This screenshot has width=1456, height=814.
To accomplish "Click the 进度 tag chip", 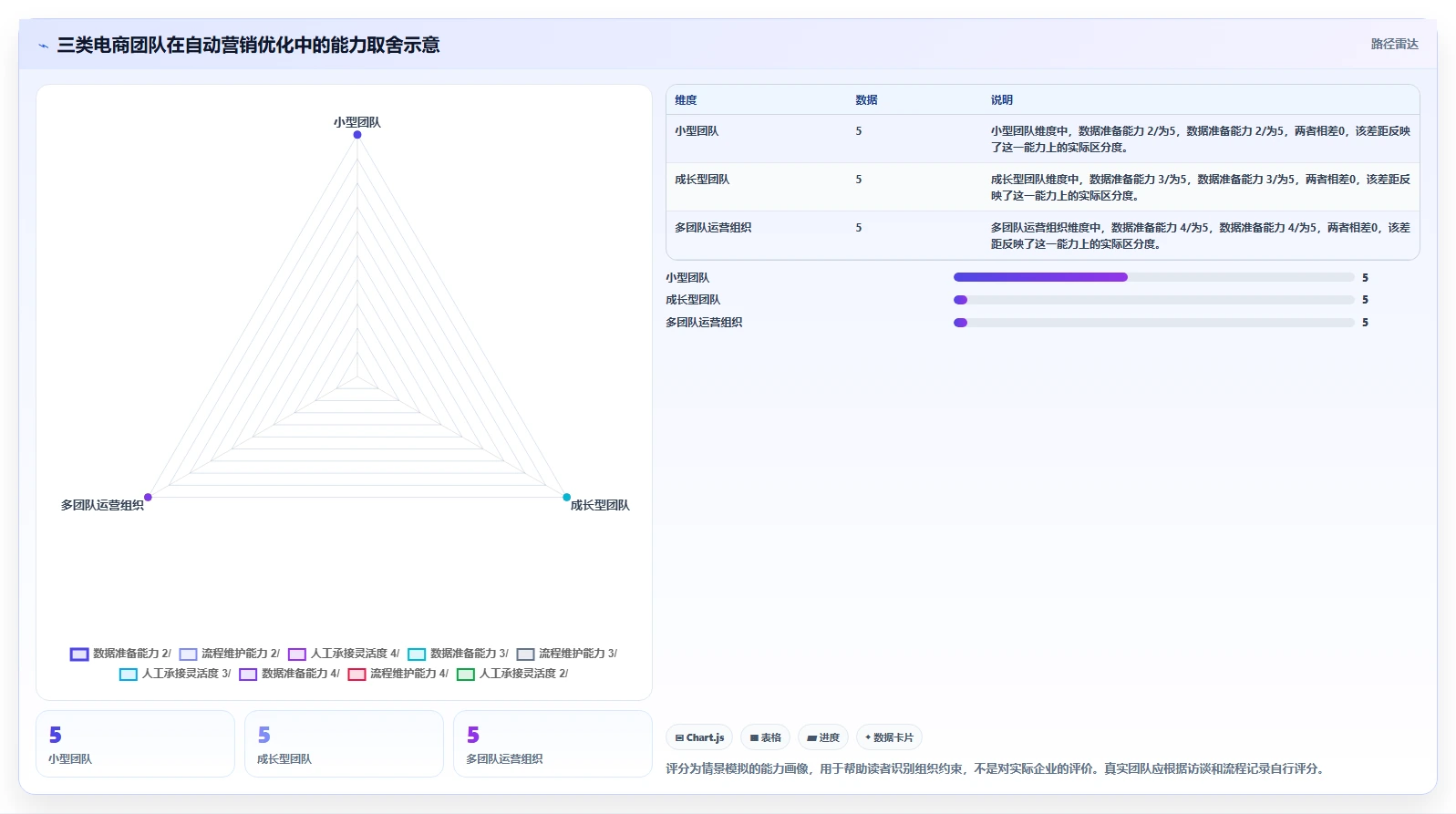I will (x=823, y=737).
